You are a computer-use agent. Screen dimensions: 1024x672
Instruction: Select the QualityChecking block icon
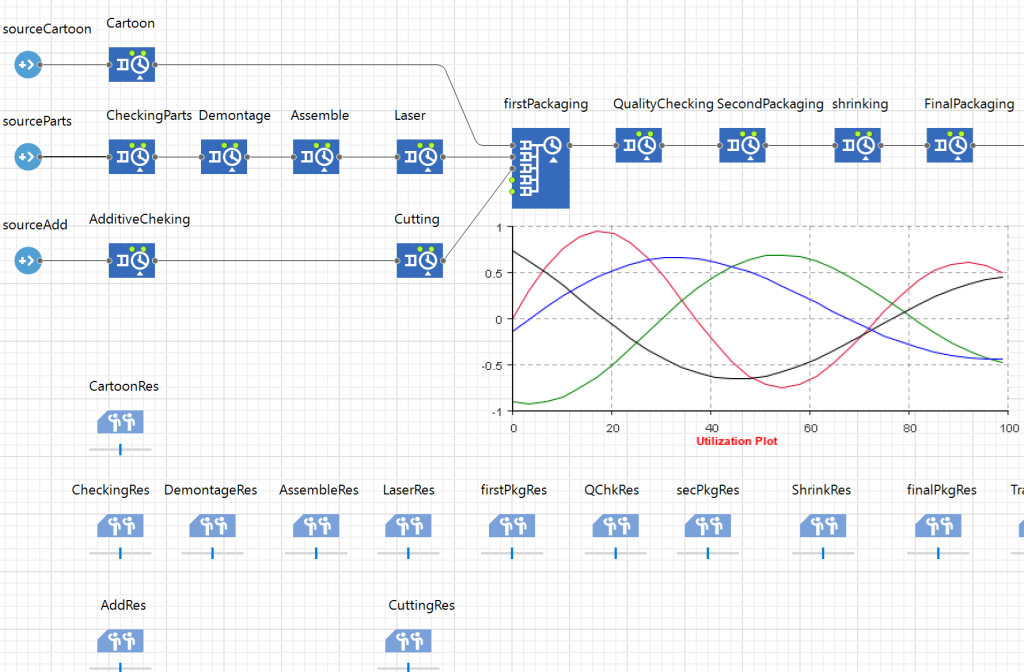coord(638,146)
